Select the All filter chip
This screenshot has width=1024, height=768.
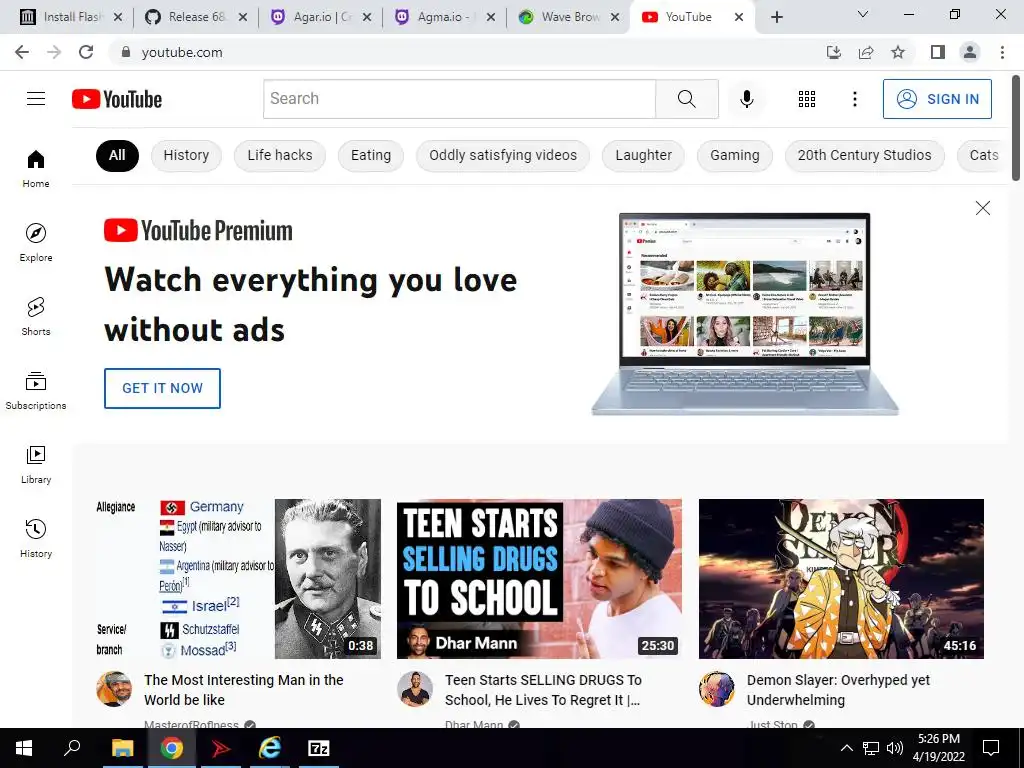[118, 155]
